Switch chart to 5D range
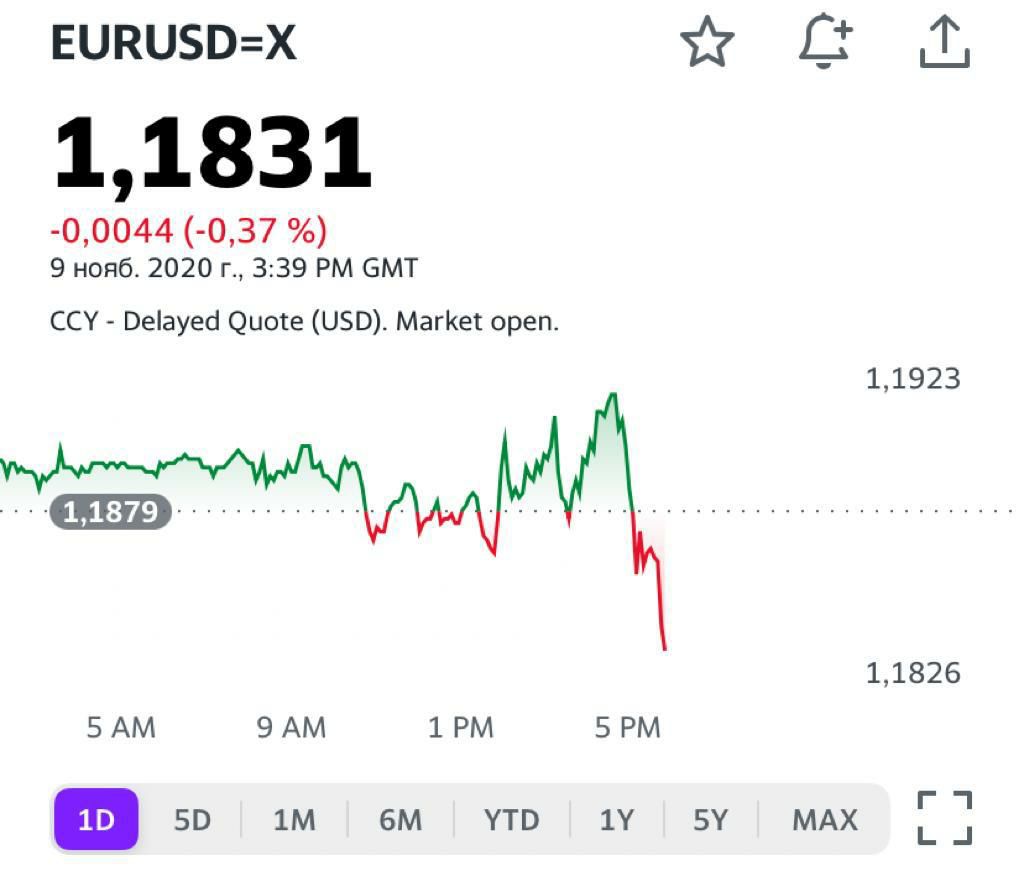1024x881 pixels. coord(192,820)
